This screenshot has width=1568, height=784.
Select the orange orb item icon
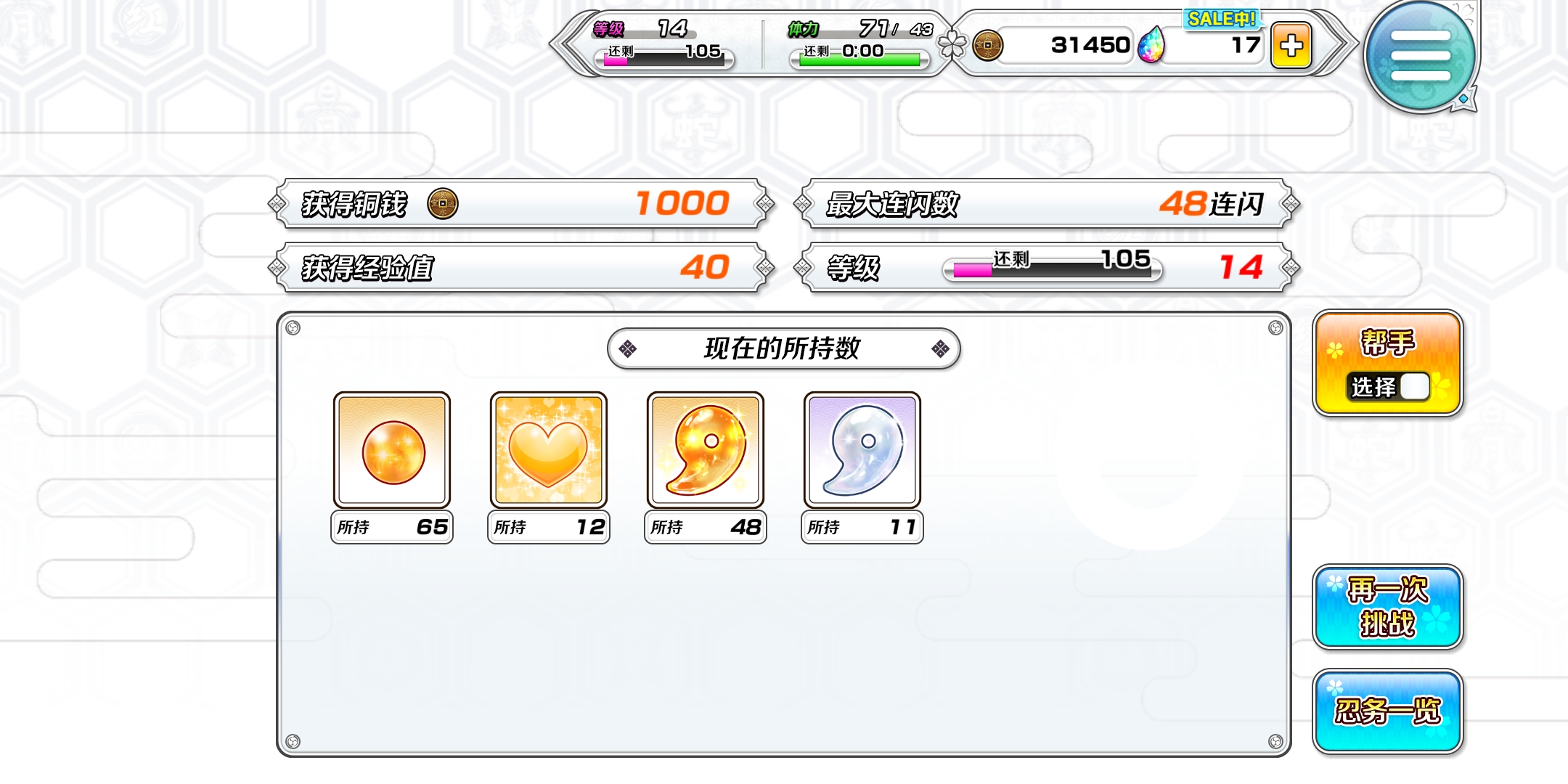[x=392, y=450]
